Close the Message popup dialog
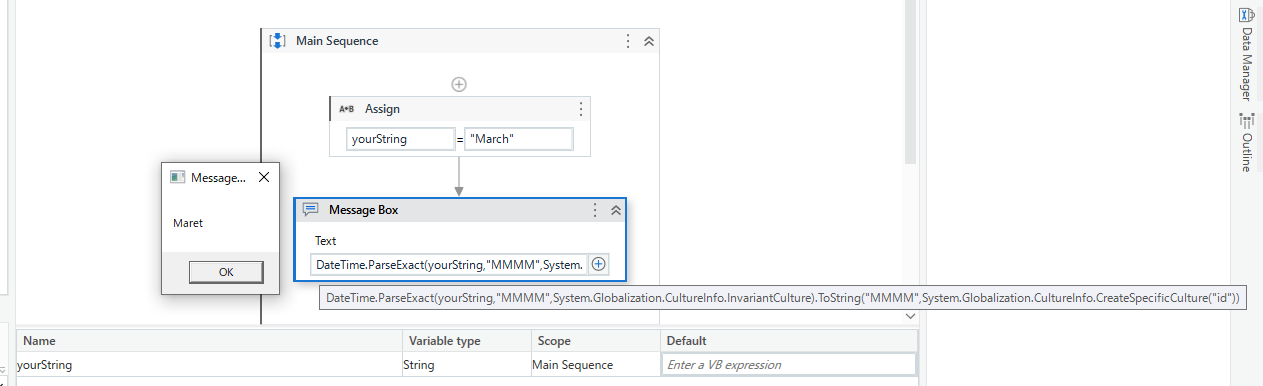The image size is (1263, 386). [264, 177]
